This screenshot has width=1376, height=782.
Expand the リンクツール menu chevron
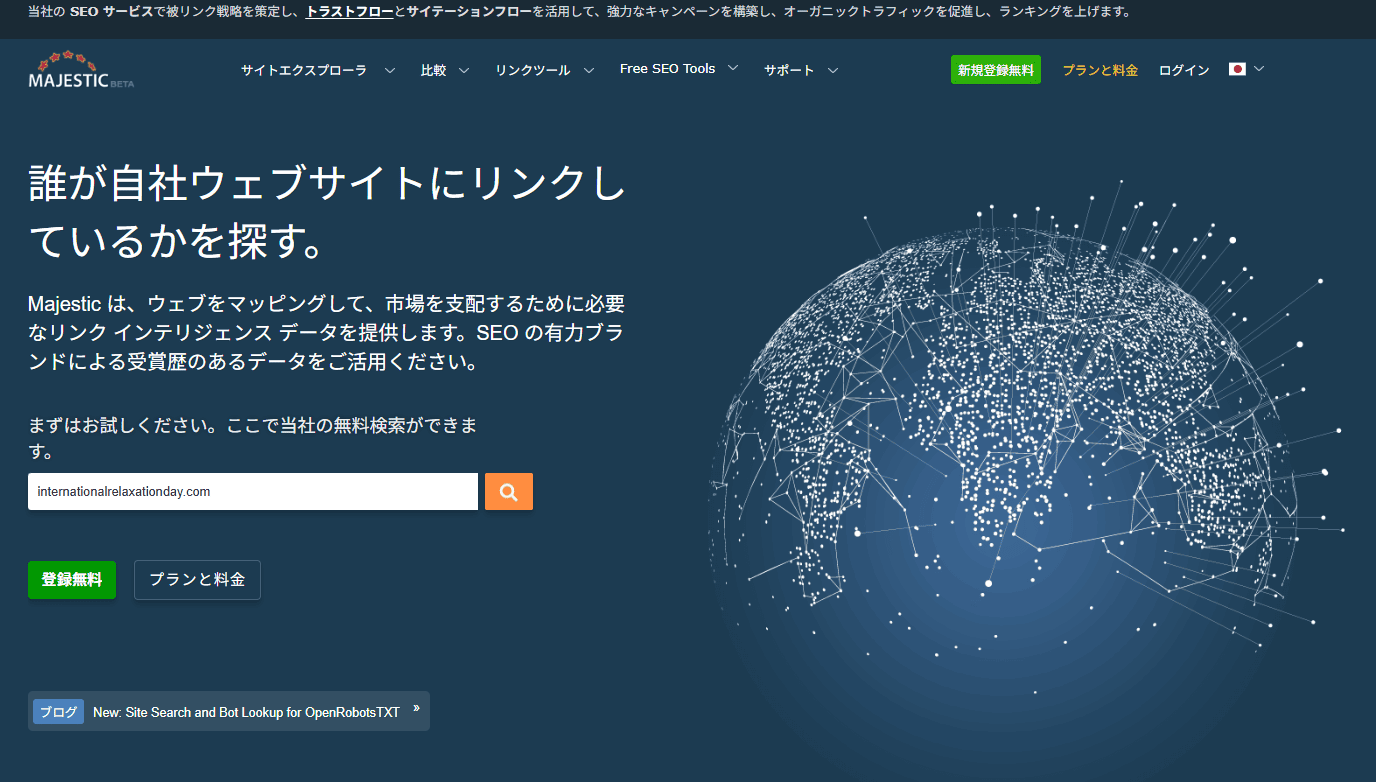pyautogui.click(x=589, y=70)
